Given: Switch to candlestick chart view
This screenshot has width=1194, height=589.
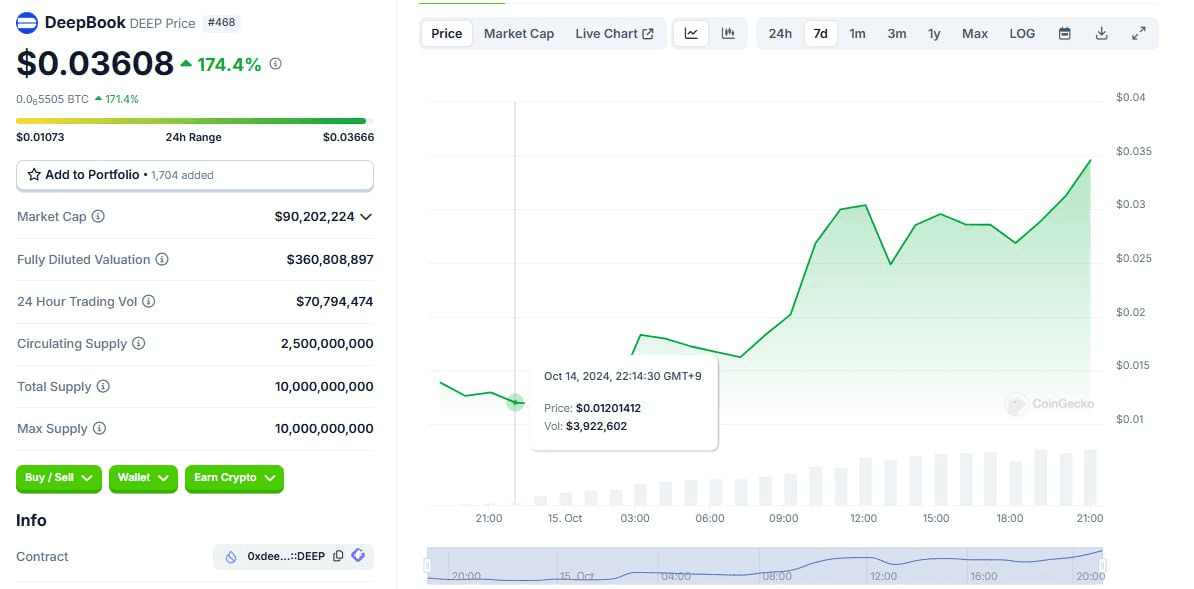Looking at the screenshot, I should coord(728,34).
